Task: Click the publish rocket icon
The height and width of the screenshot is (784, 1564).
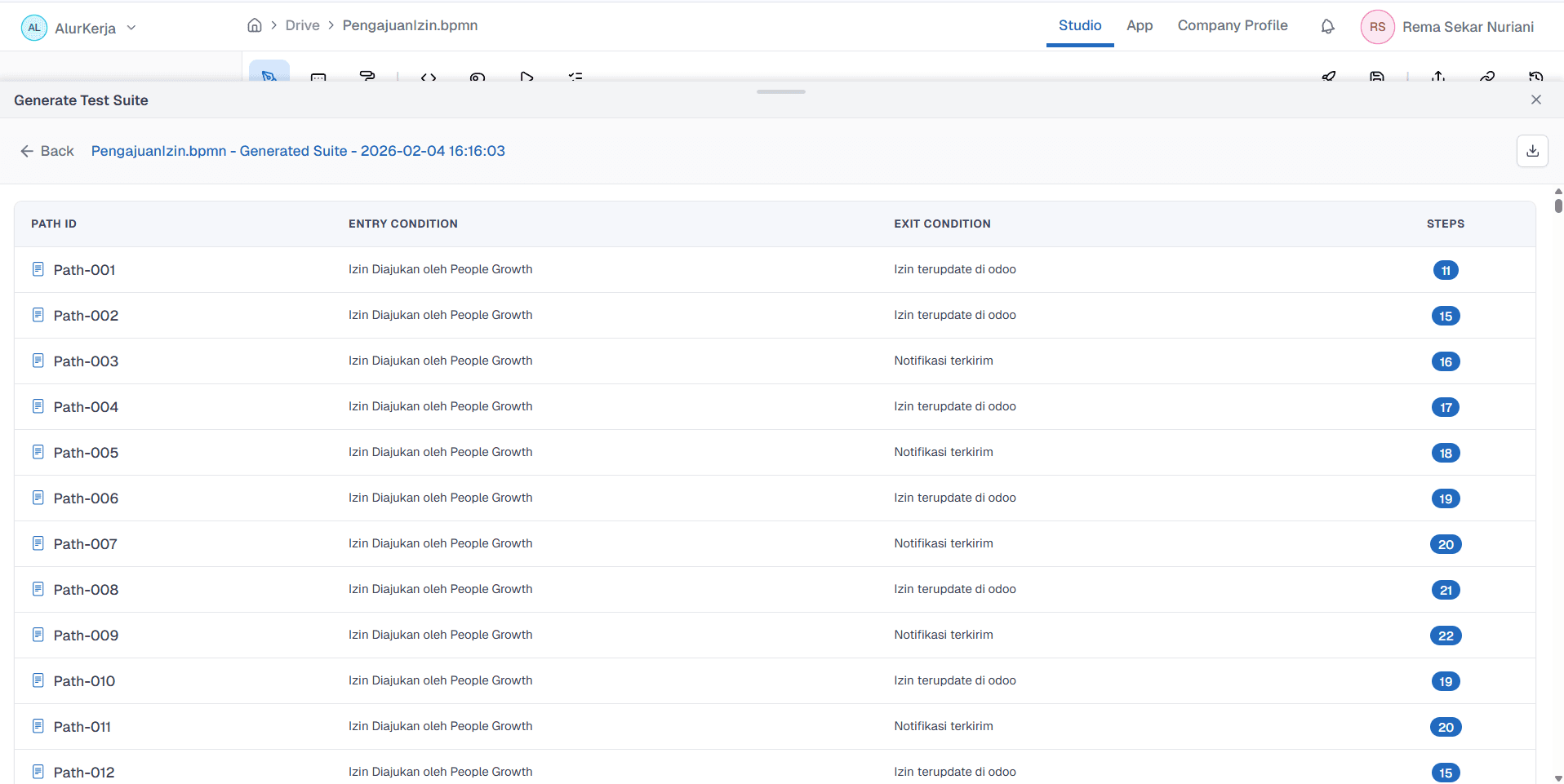Action: 1330,76
